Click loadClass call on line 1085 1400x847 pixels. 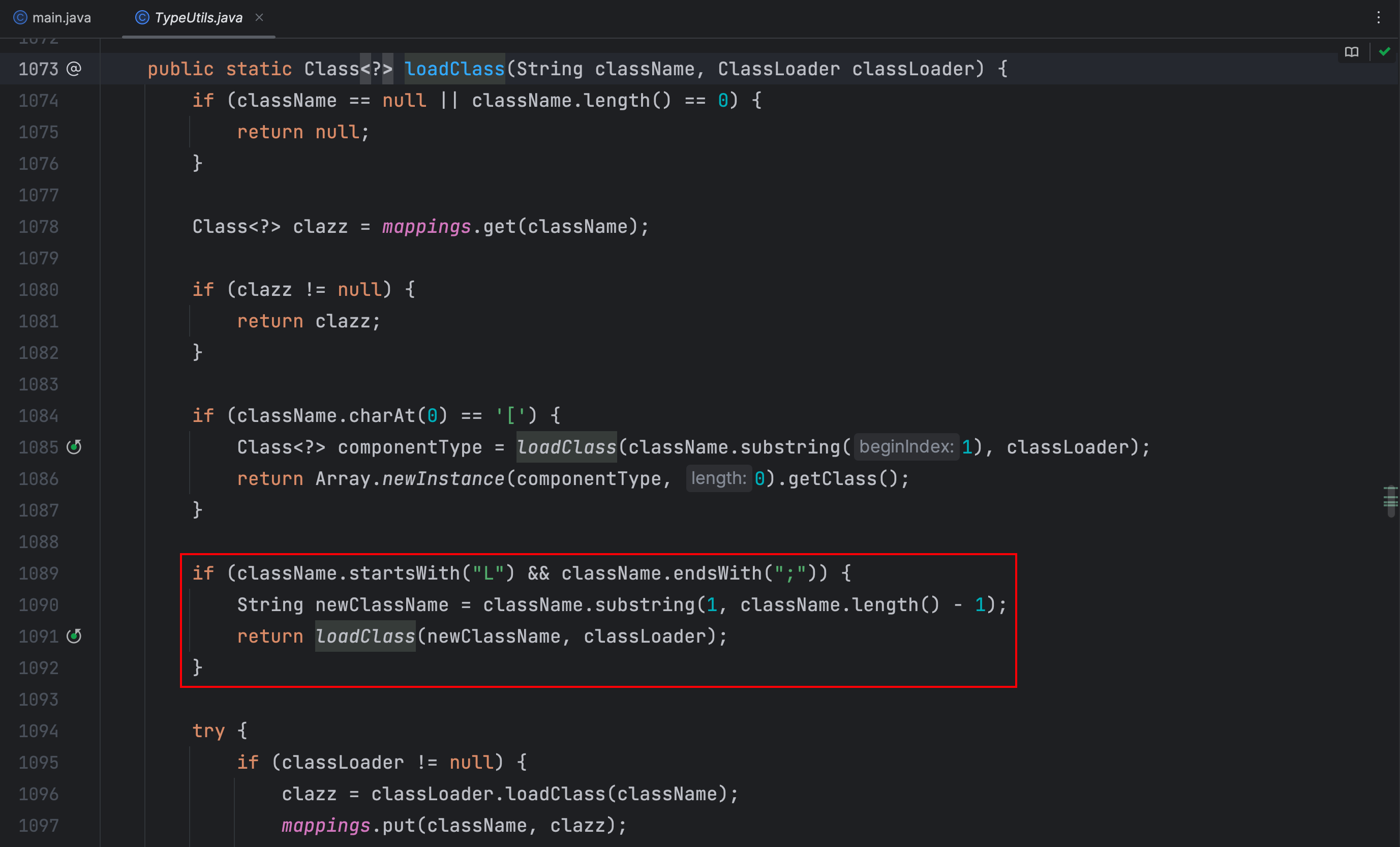(x=566, y=447)
